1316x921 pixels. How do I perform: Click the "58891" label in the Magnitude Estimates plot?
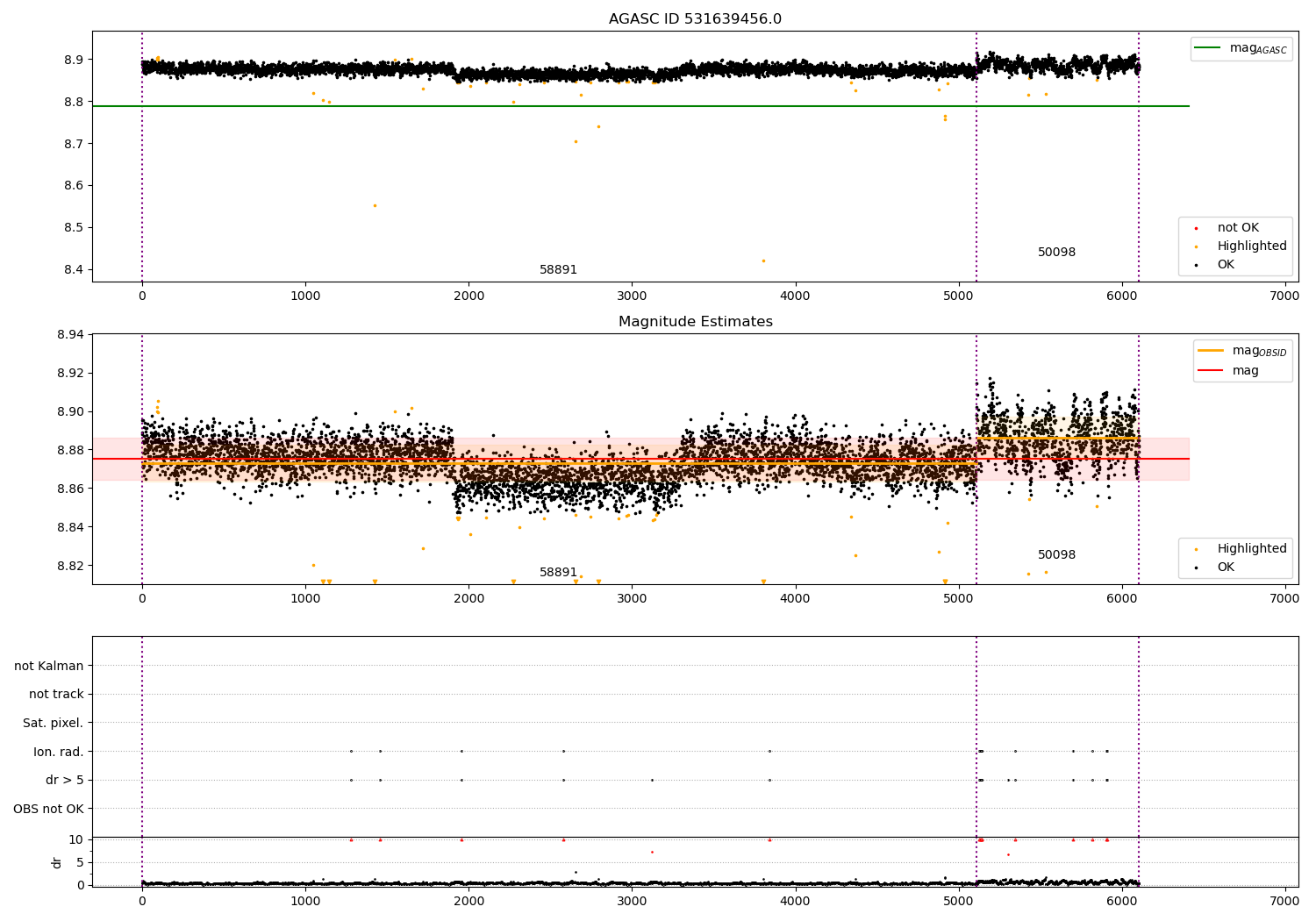point(558,573)
